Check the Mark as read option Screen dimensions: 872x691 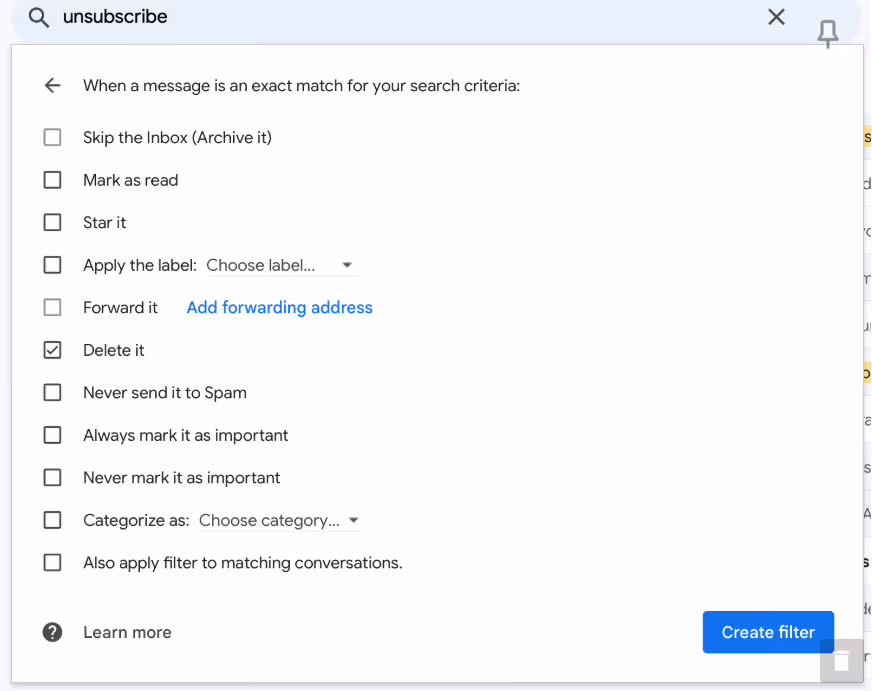pos(52,180)
